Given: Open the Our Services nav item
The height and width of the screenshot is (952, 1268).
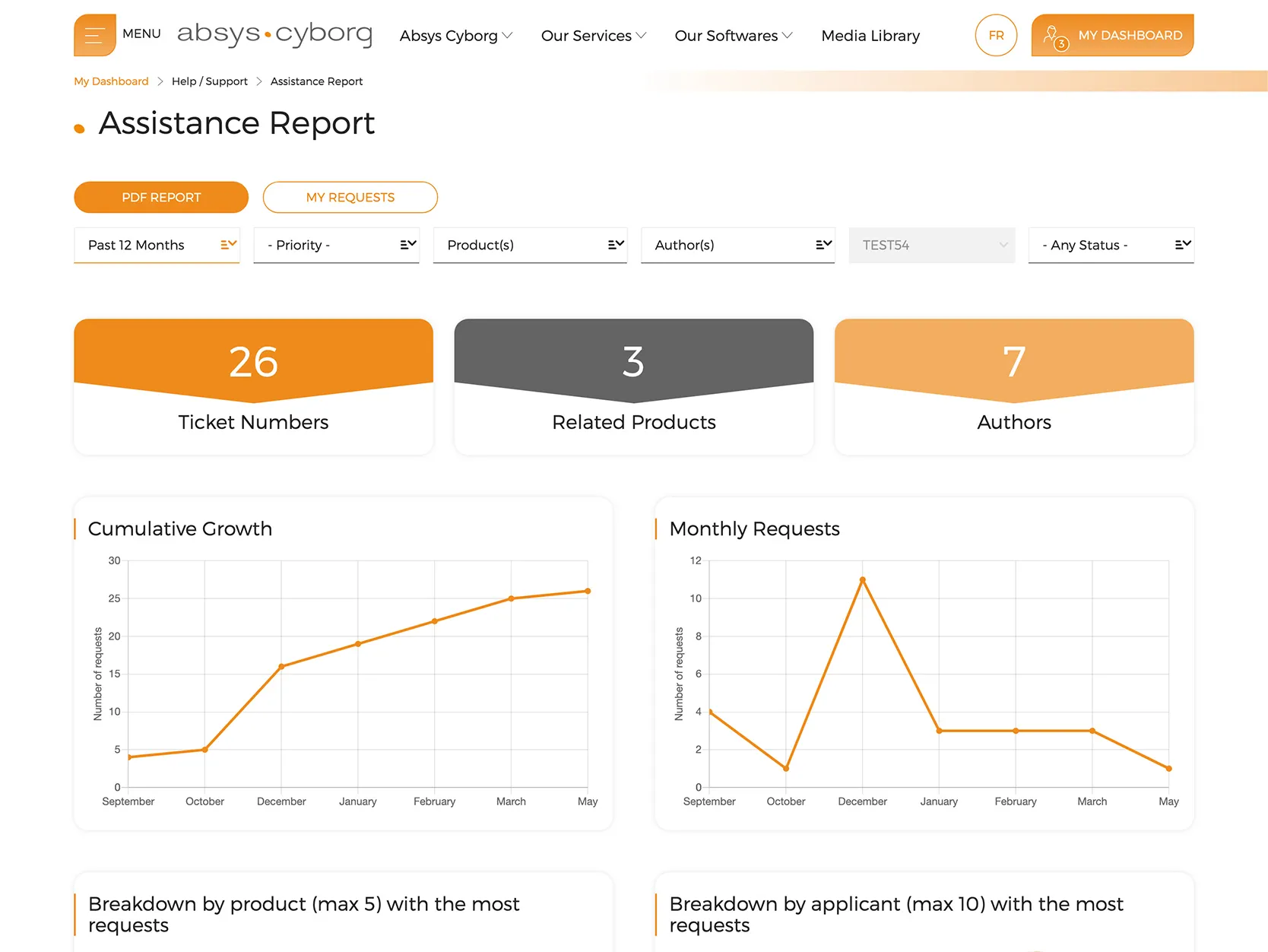Looking at the screenshot, I should tap(594, 36).
